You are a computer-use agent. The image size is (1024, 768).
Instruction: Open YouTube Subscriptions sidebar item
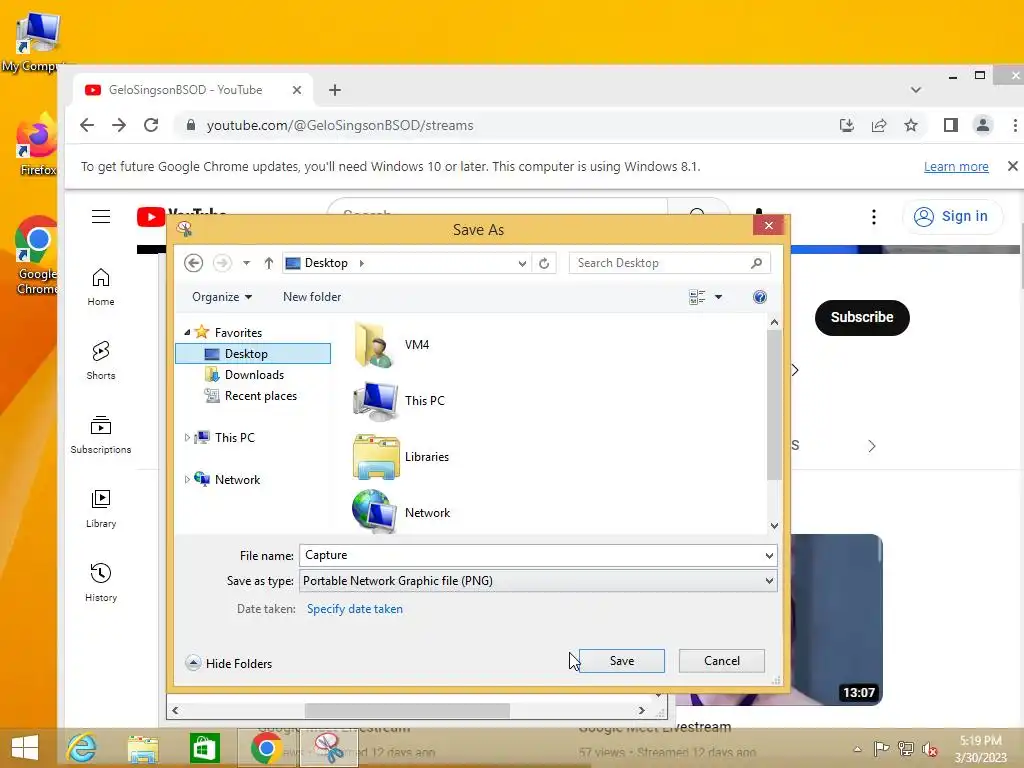click(101, 435)
